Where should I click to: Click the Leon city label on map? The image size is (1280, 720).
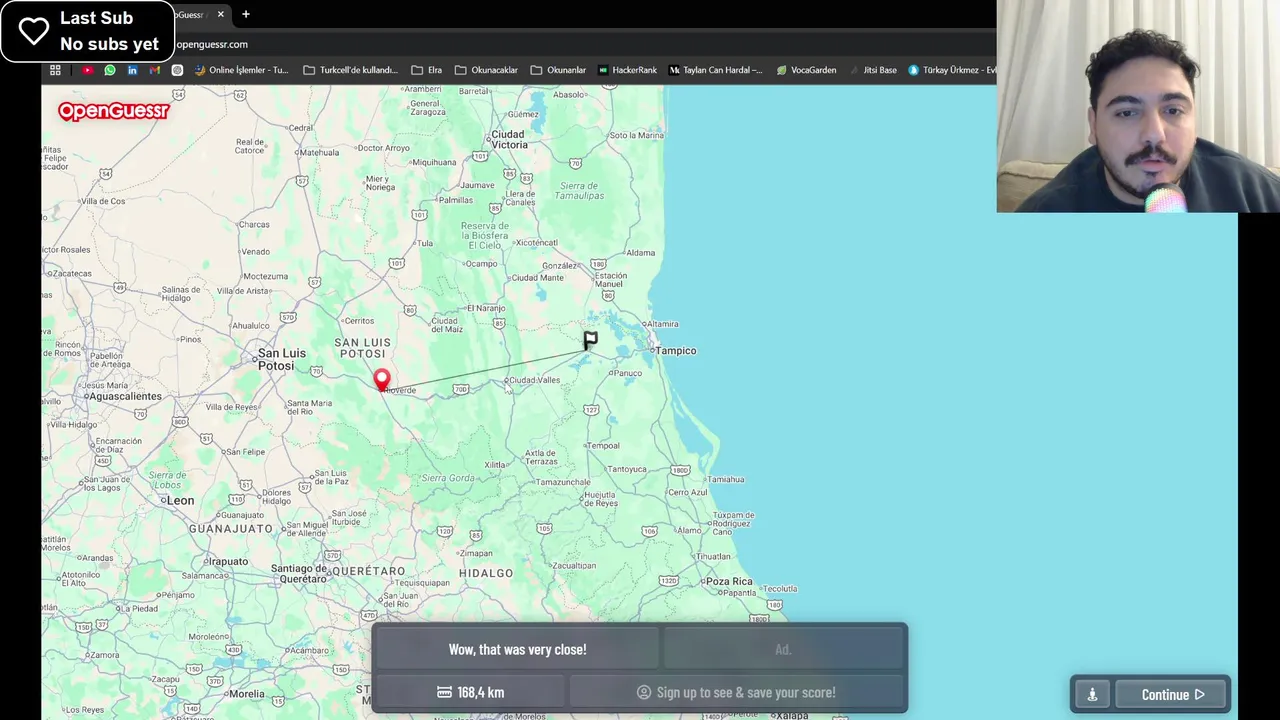[x=180, y=500]
